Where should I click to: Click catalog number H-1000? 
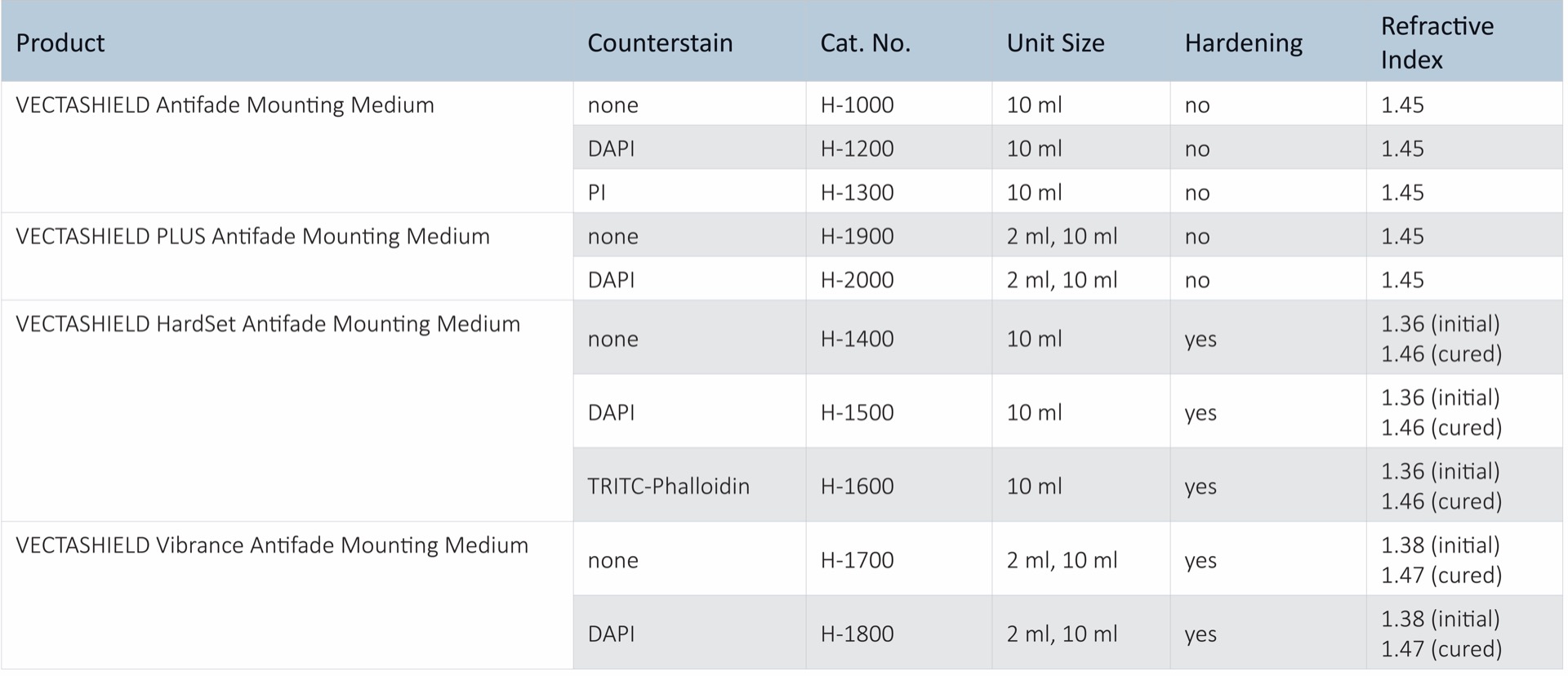857,105
